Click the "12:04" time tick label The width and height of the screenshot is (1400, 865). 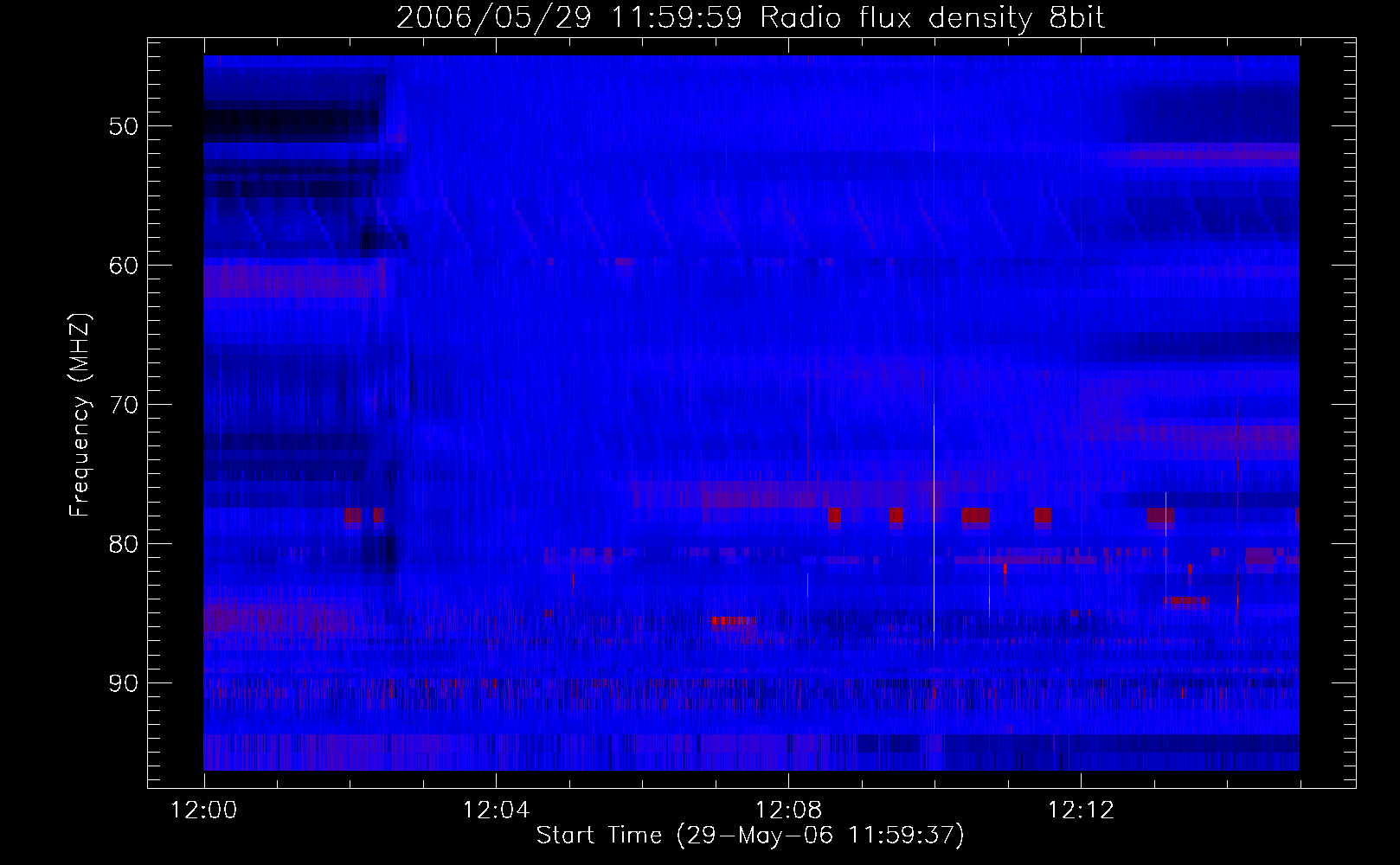[496, 811]
